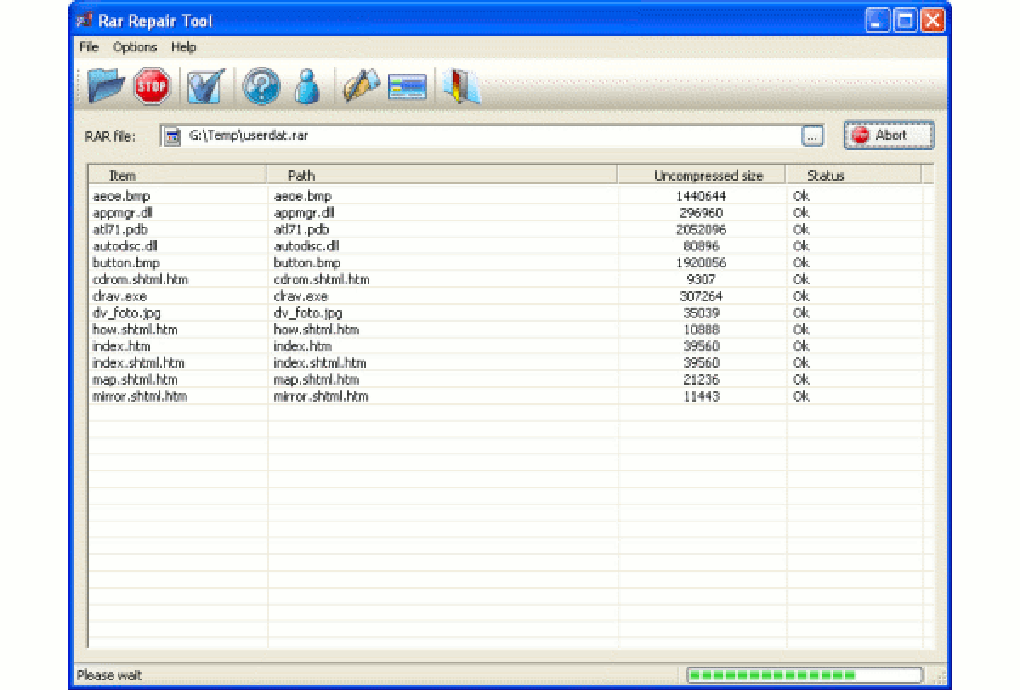Image resolution: width=1020 pixels, height=690 pixels.
Task: Click Ok status of mirror.shtml.htm row
Action: (801, 396)
